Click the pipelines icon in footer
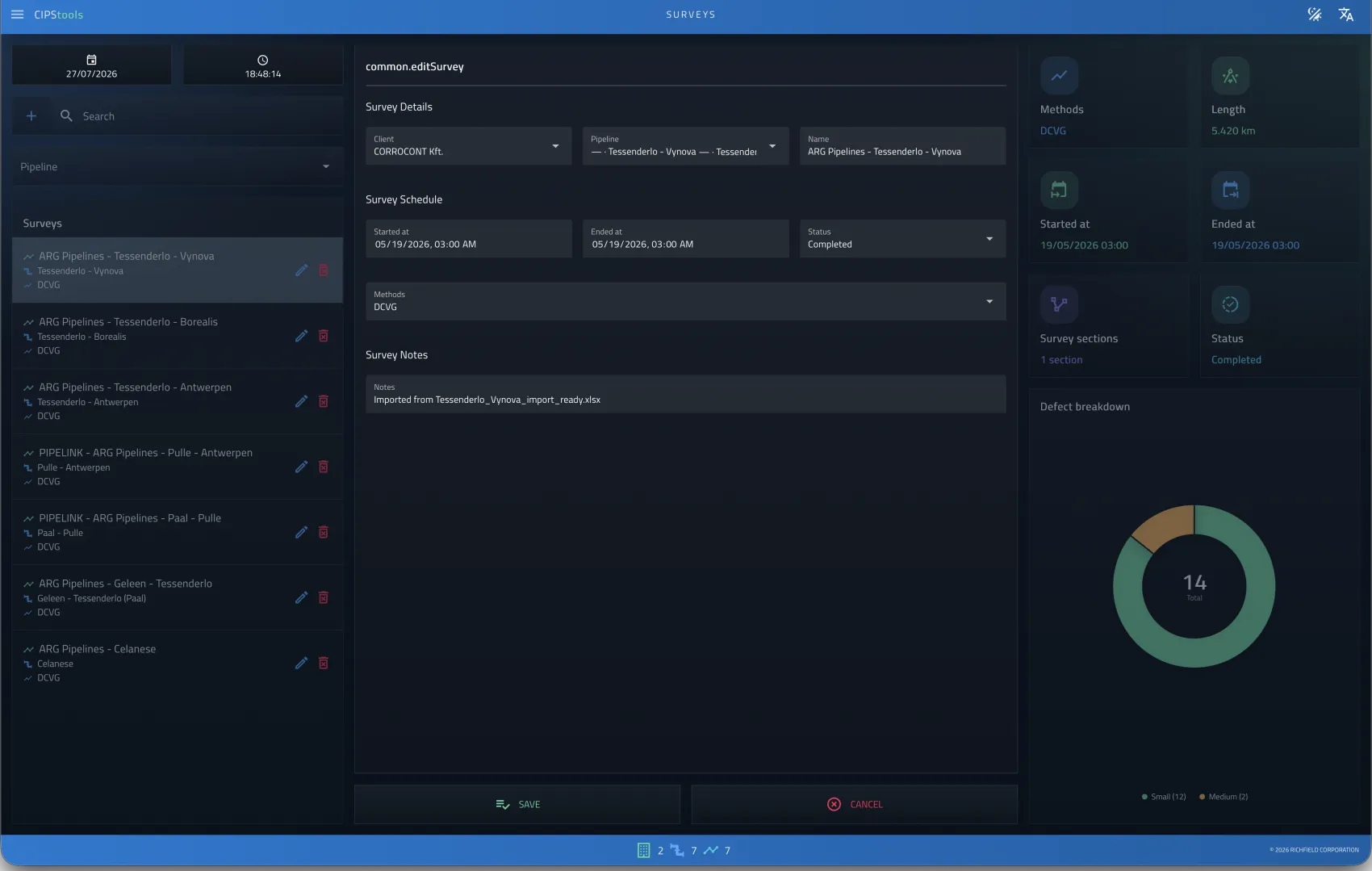This screenshot has height=871, width=1372. click(677, 850)
